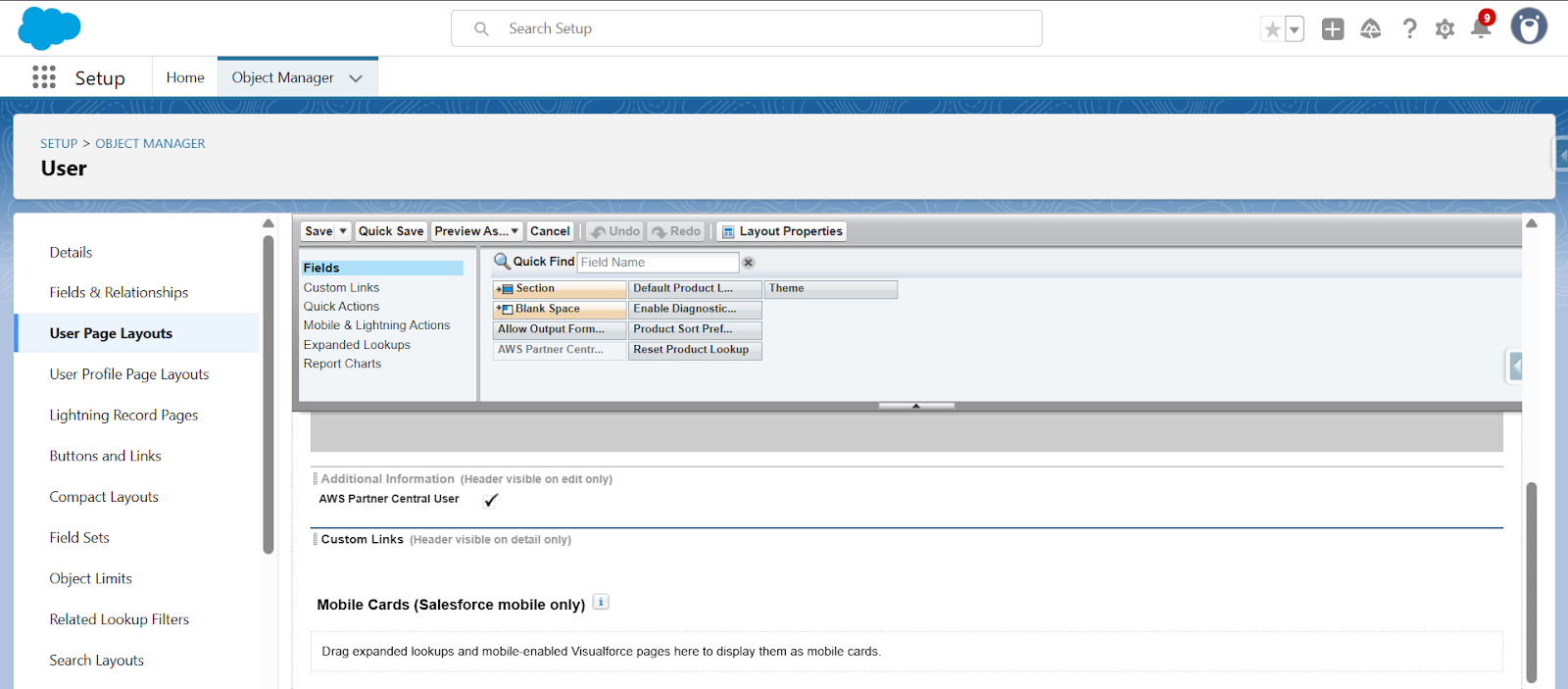
Task: Expand the Save button dropdown arrow
Action: coord(343,231)
